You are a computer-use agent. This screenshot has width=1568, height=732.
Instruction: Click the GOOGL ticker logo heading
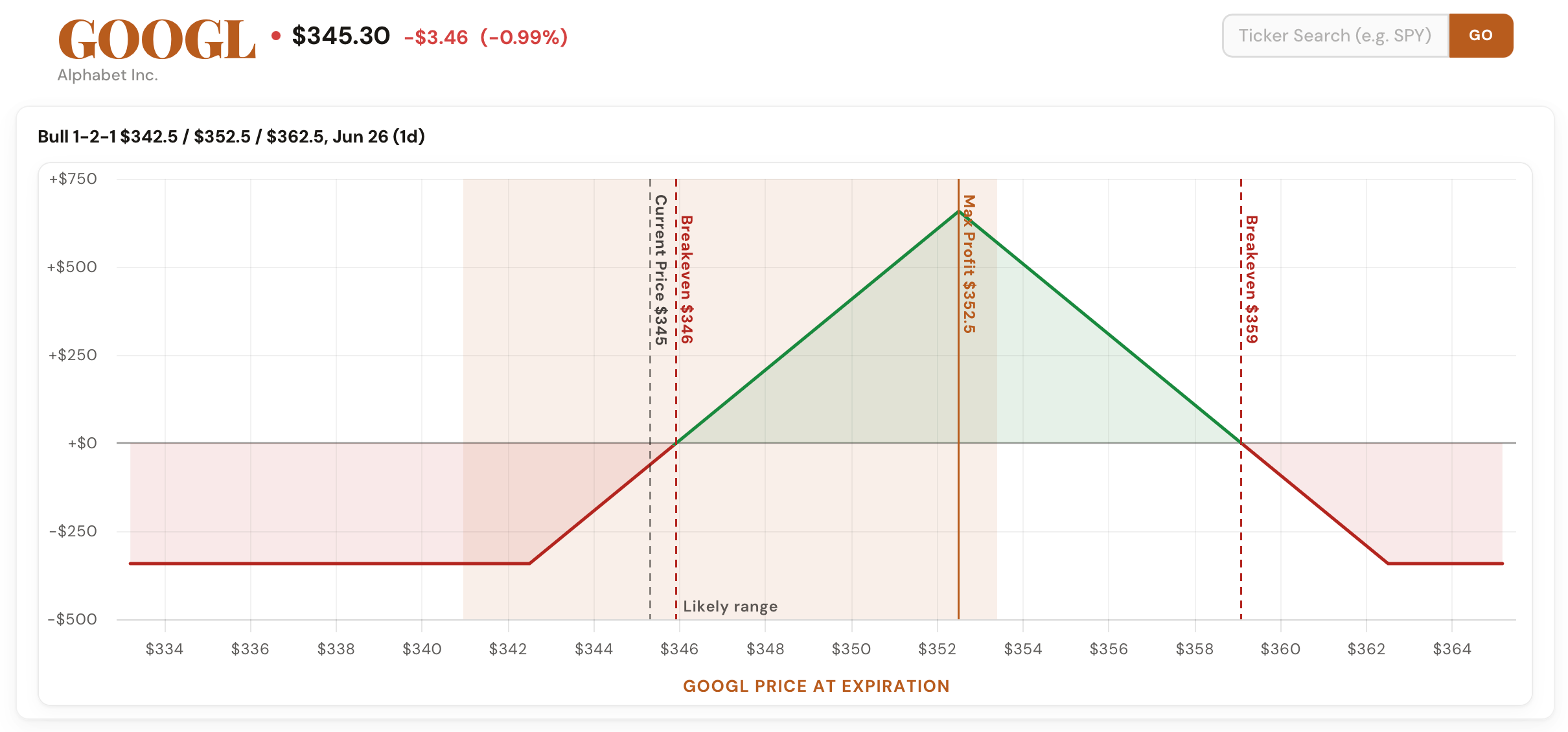(x=157, y=40)
